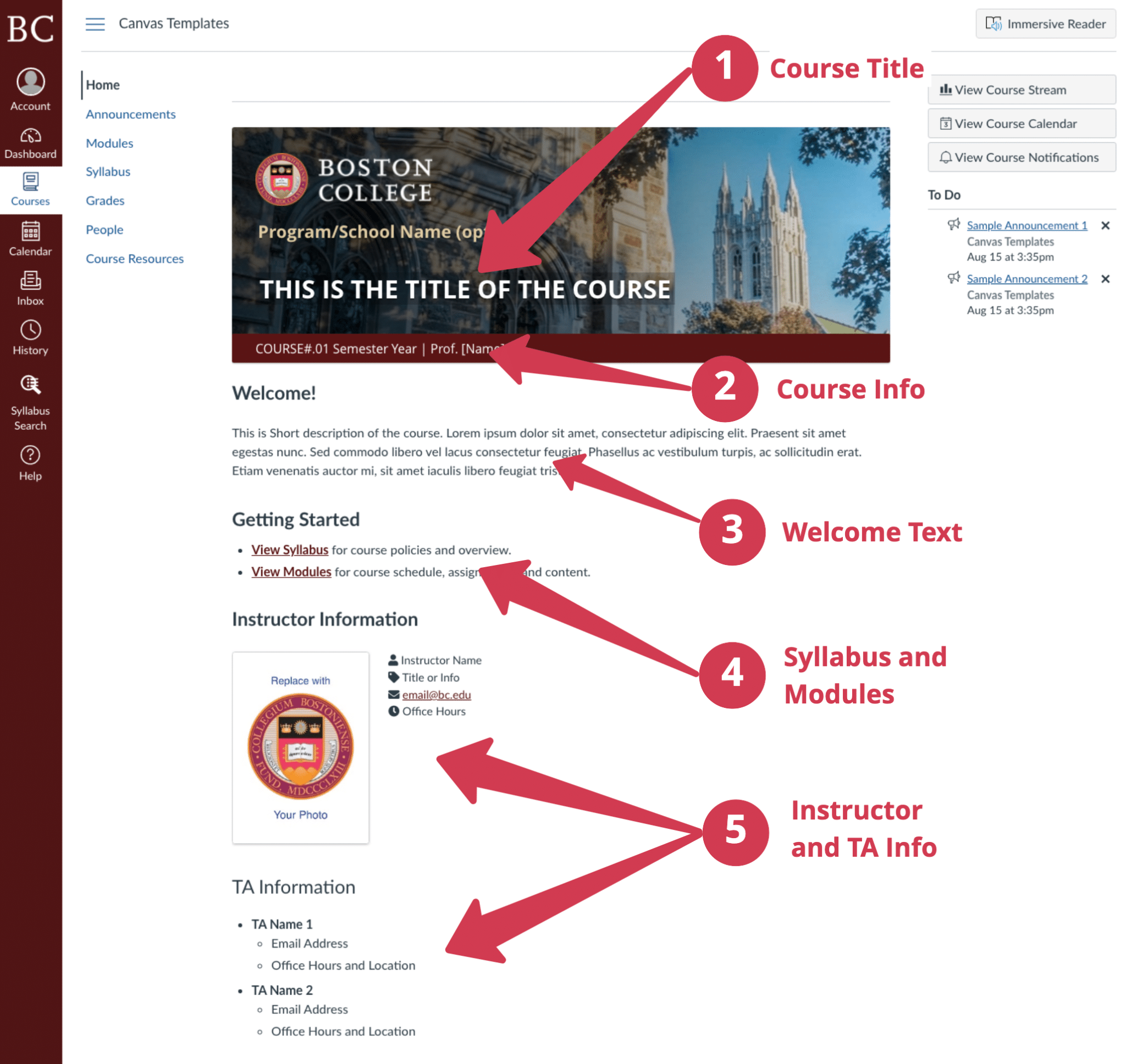Viewport: 1126px width, 1064px height.
Task: Click the BC logo at top left
Action: pos(30,27)
